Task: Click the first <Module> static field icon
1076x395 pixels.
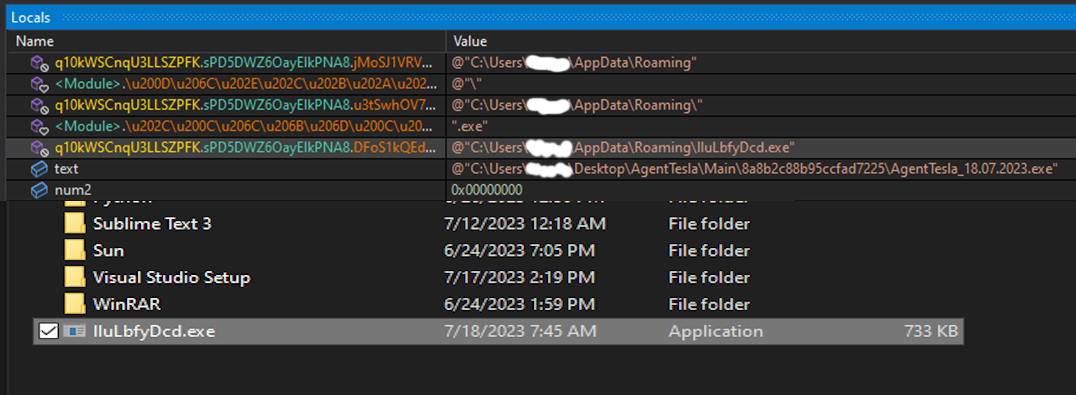Action: coord(37,84)
